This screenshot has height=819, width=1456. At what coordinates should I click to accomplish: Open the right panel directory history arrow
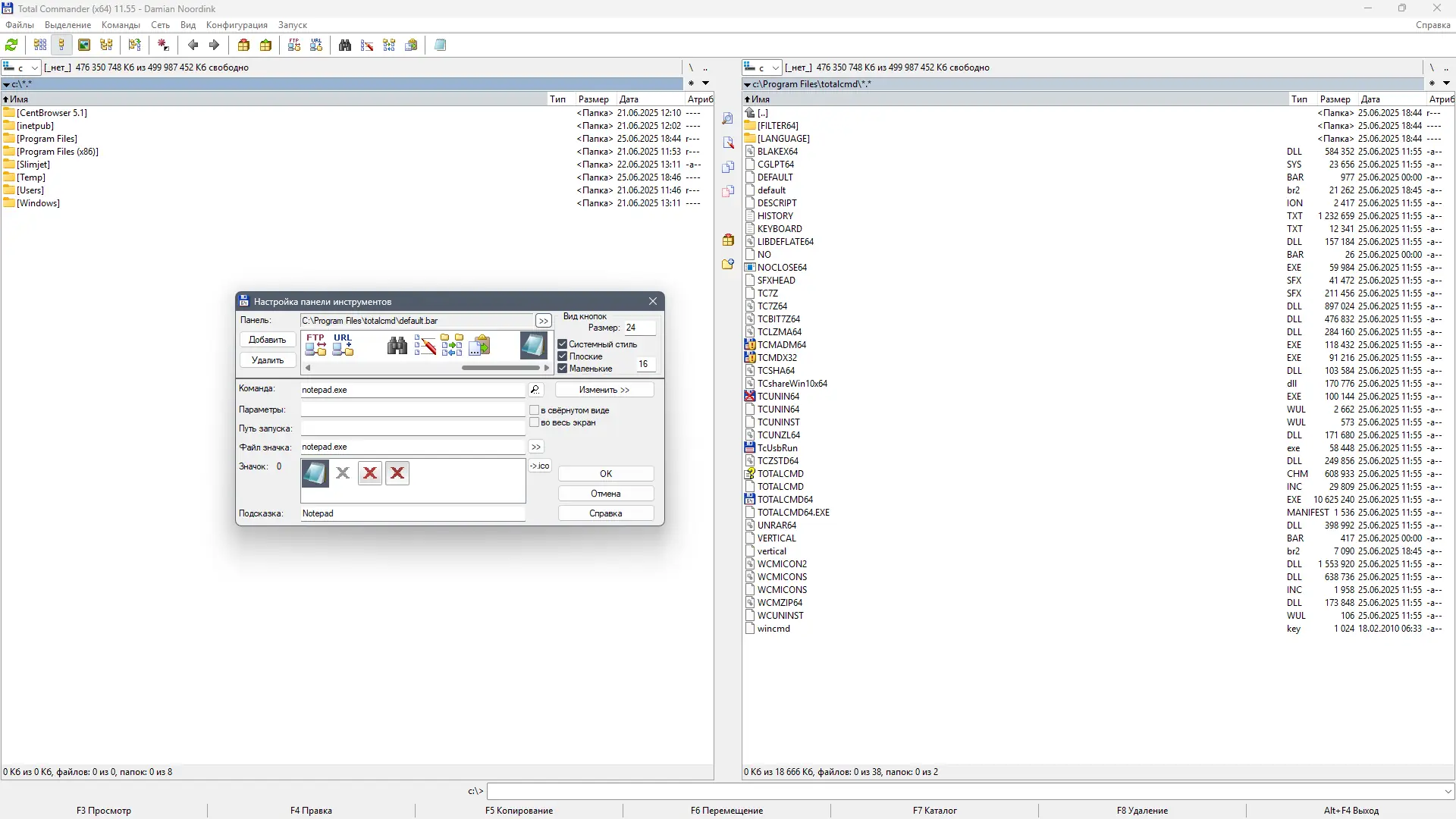1446,83
